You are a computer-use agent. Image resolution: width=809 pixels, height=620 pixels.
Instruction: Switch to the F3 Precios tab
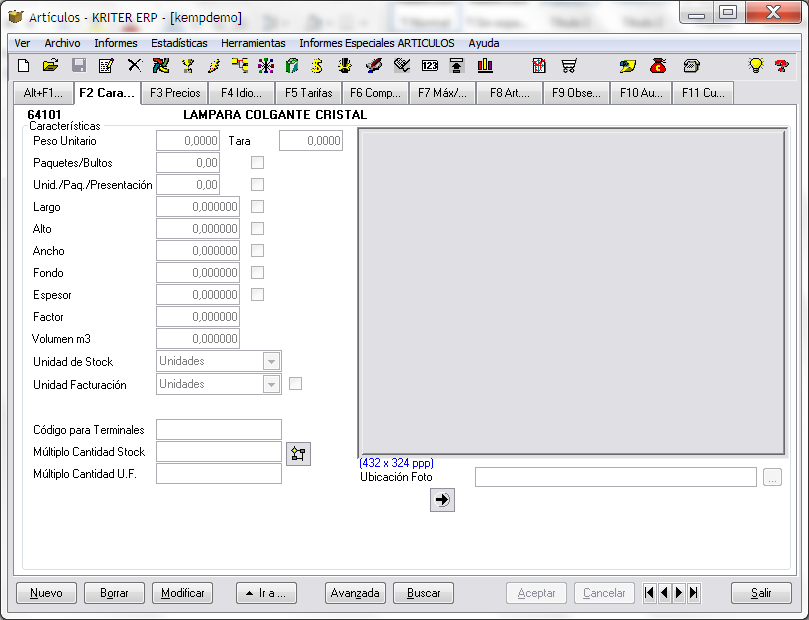click(x=174, y=93)
